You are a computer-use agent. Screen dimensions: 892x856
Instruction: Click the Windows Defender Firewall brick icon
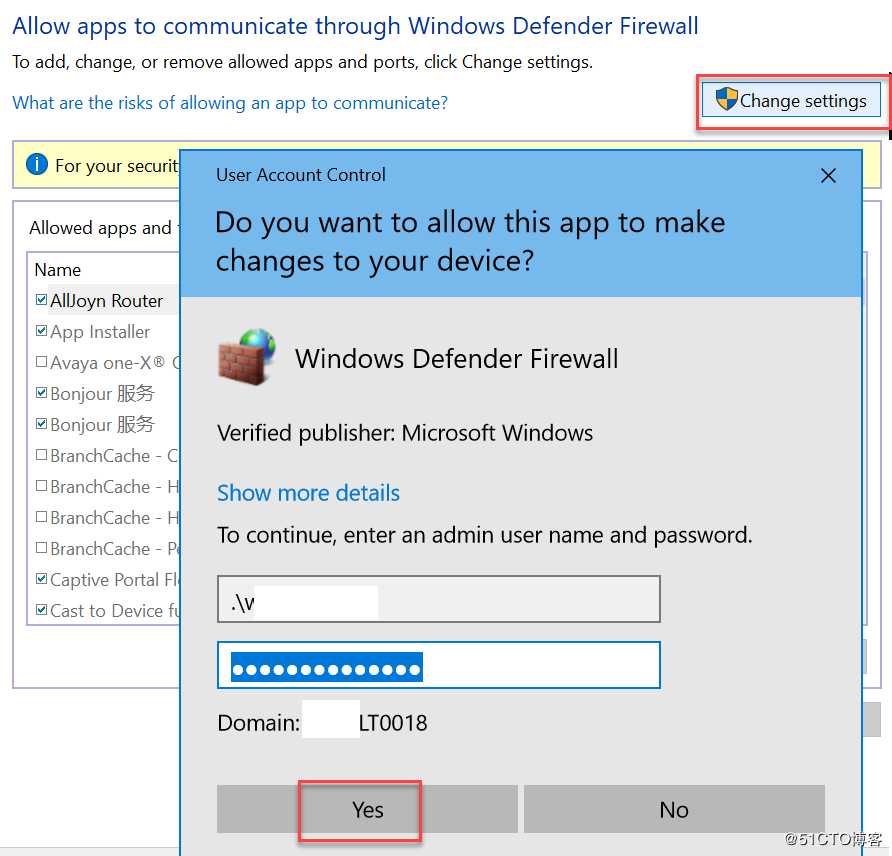pos(247,357)
